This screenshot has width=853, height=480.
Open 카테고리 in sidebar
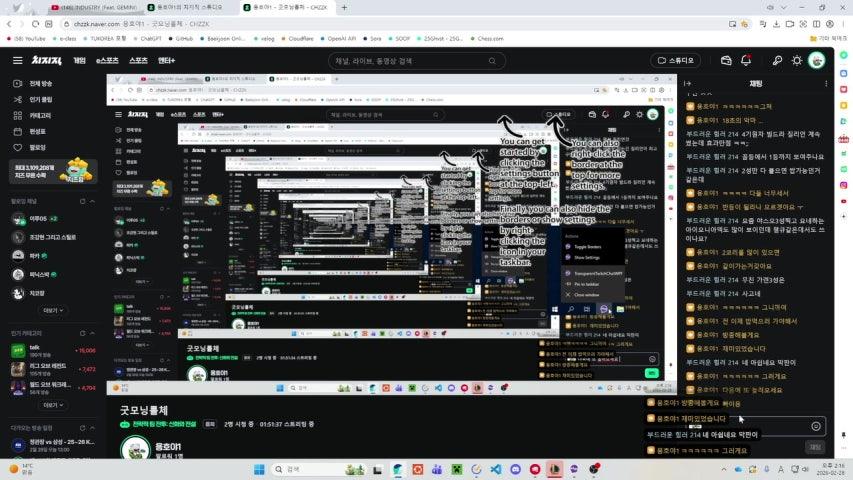(x=33, y=115)
